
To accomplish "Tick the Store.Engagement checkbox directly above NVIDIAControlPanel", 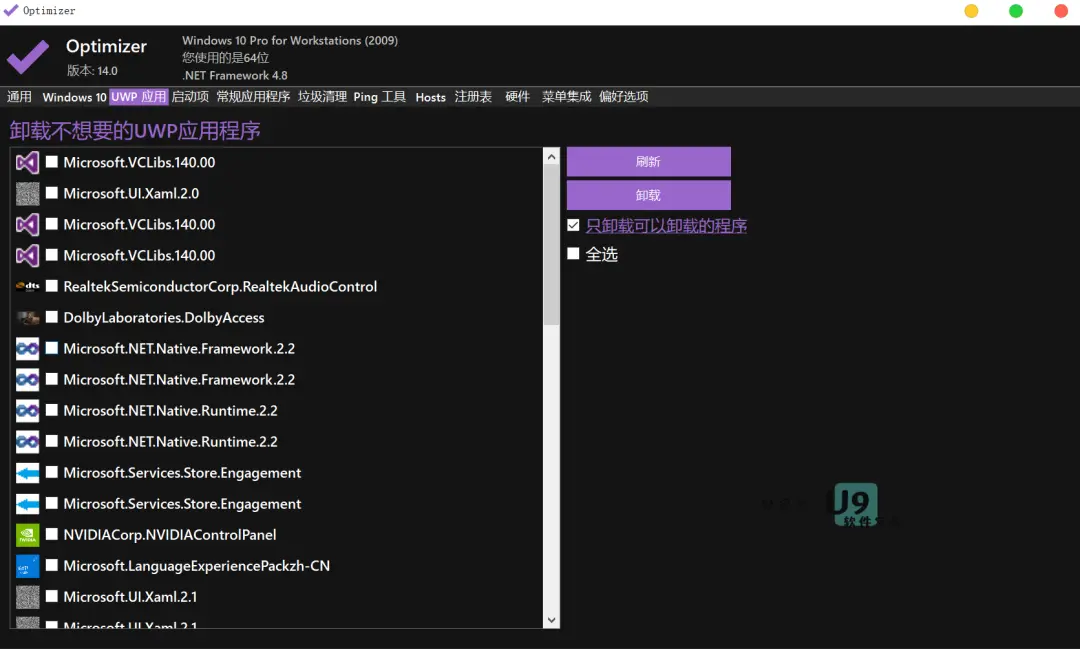I will point(52,503).
